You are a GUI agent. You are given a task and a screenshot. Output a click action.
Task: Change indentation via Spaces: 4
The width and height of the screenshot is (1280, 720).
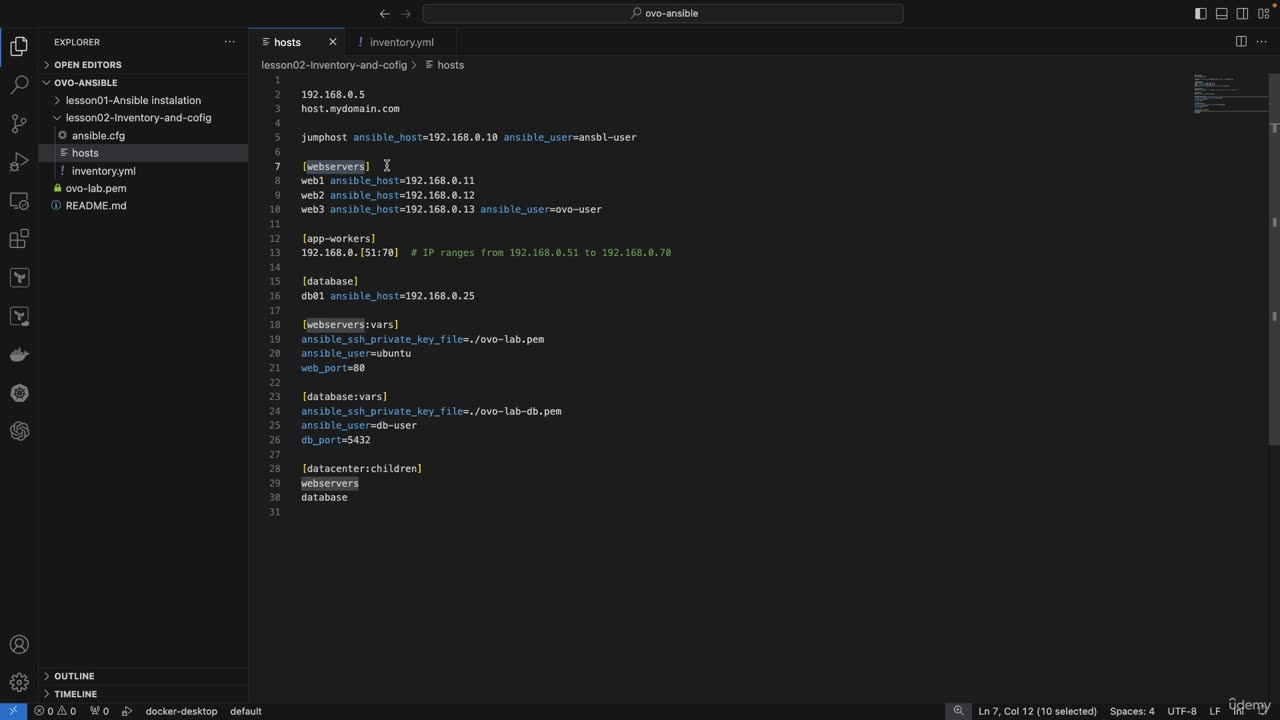pyautogui.click(x=1132, y=711)
